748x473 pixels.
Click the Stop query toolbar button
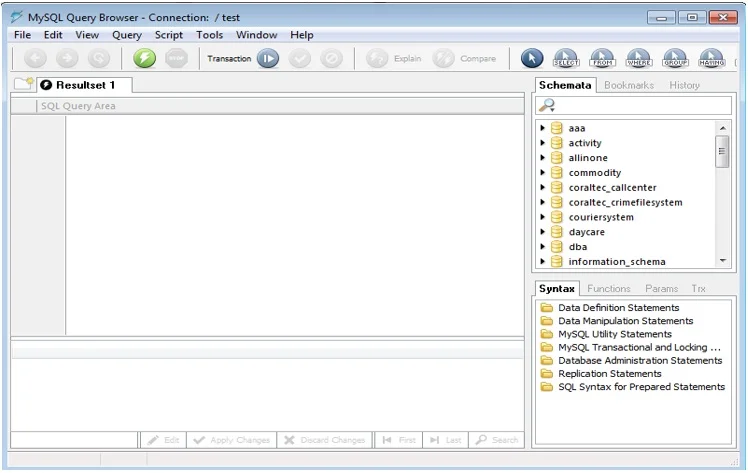coord(176,59)
